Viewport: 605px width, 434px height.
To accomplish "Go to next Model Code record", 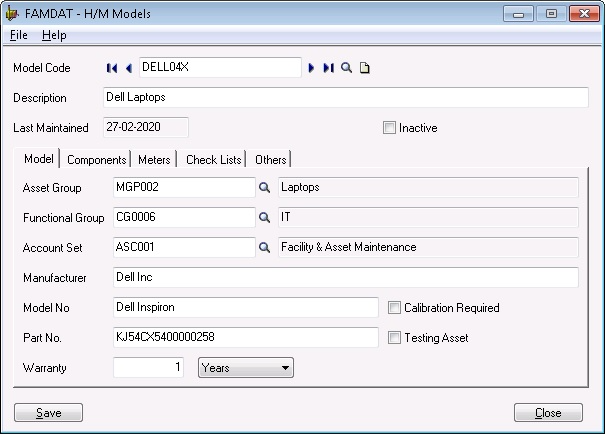I will click(x=311, y=68).
